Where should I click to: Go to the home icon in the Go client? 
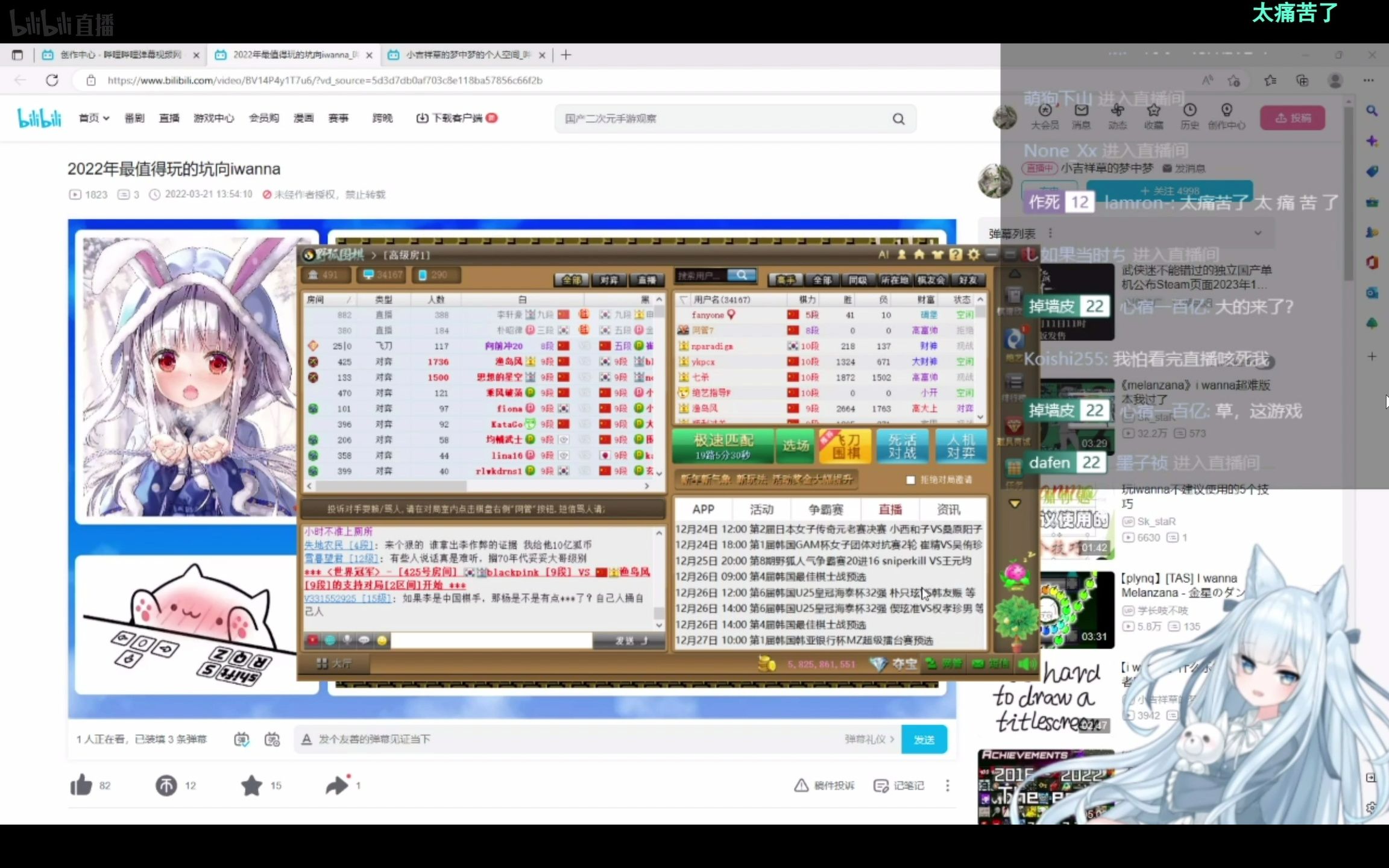tap(919, 255)
